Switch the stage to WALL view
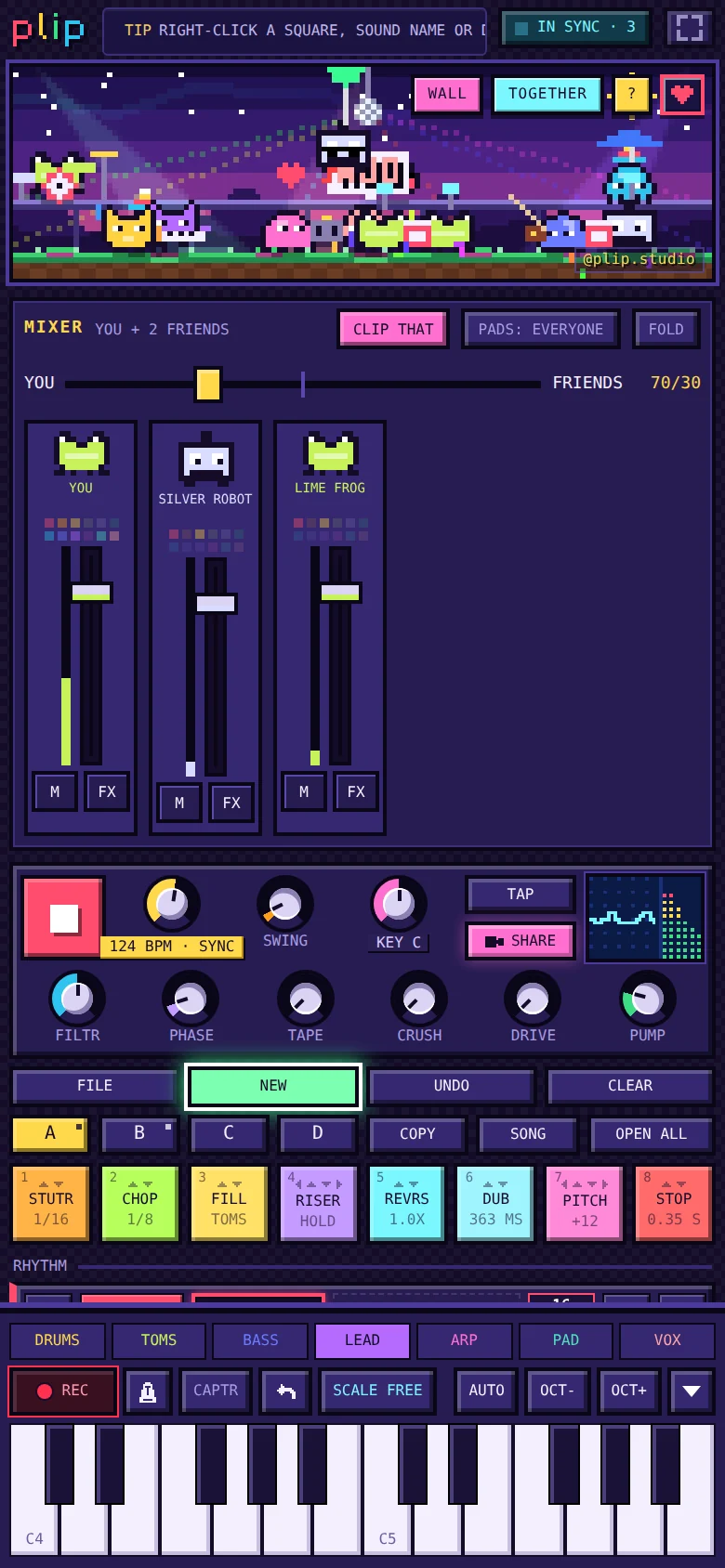 (x=447, y=94)
